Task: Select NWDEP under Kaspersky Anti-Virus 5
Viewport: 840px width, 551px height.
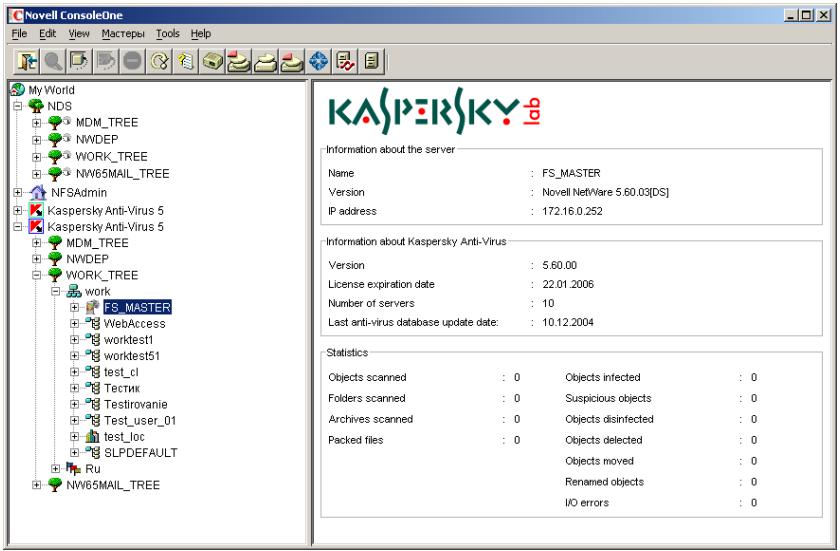Action: click(x=87, y=259)
